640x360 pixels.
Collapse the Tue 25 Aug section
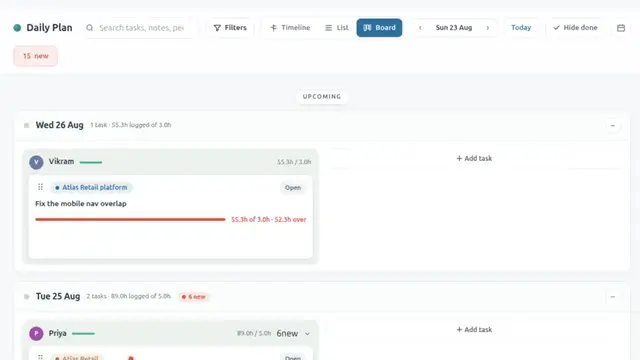613,297
